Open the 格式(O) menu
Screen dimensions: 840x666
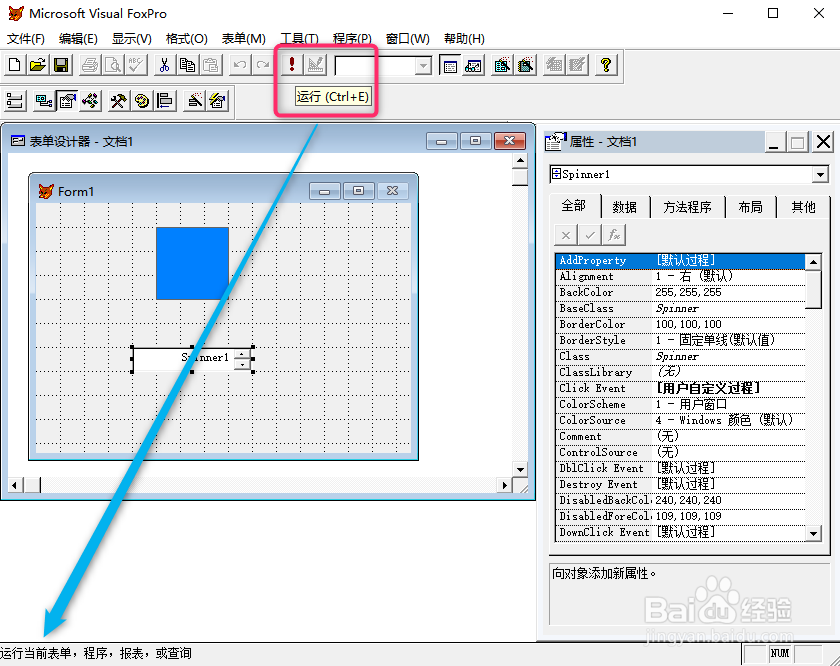[186, 39]
